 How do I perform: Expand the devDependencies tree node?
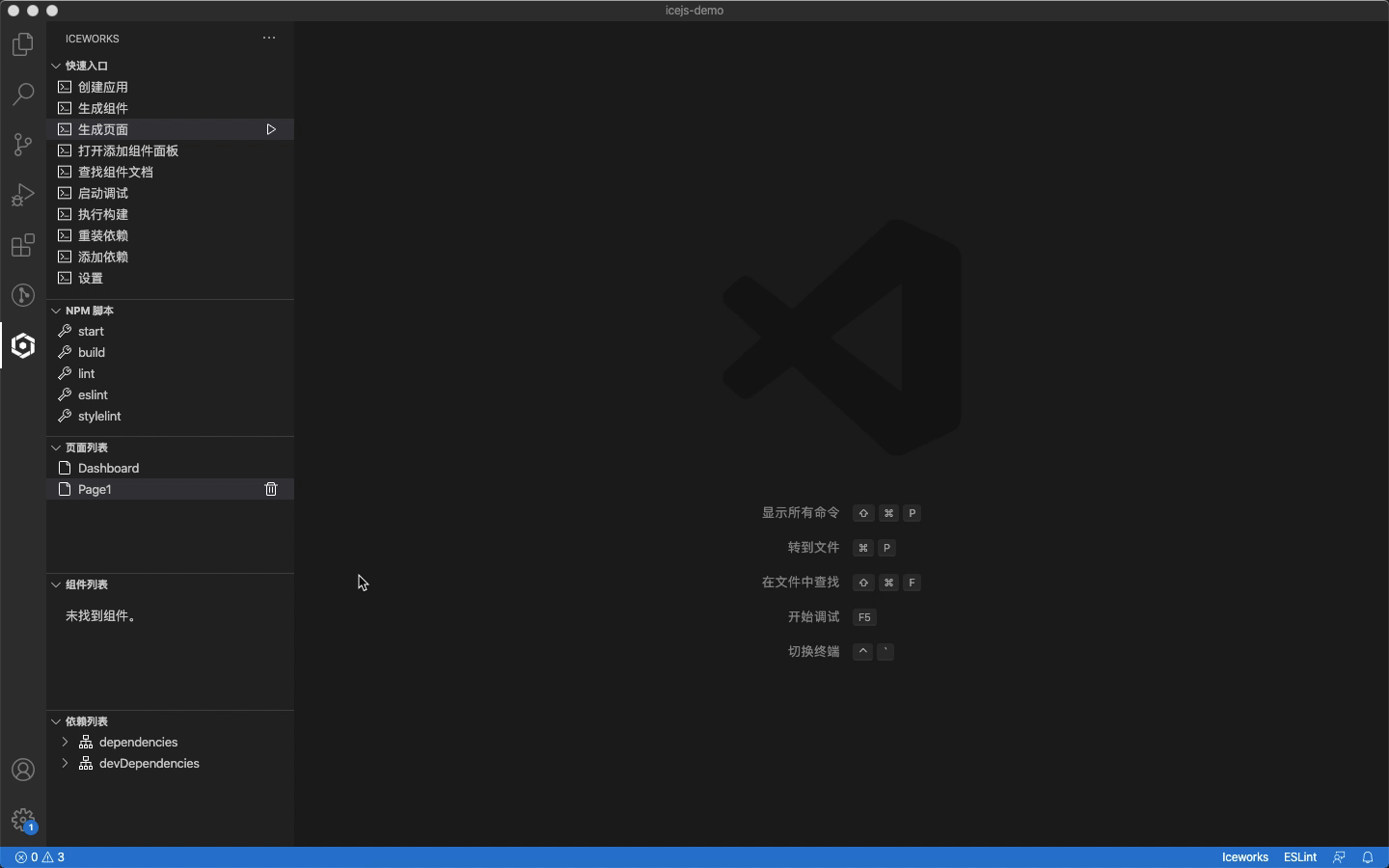point(65,763)
